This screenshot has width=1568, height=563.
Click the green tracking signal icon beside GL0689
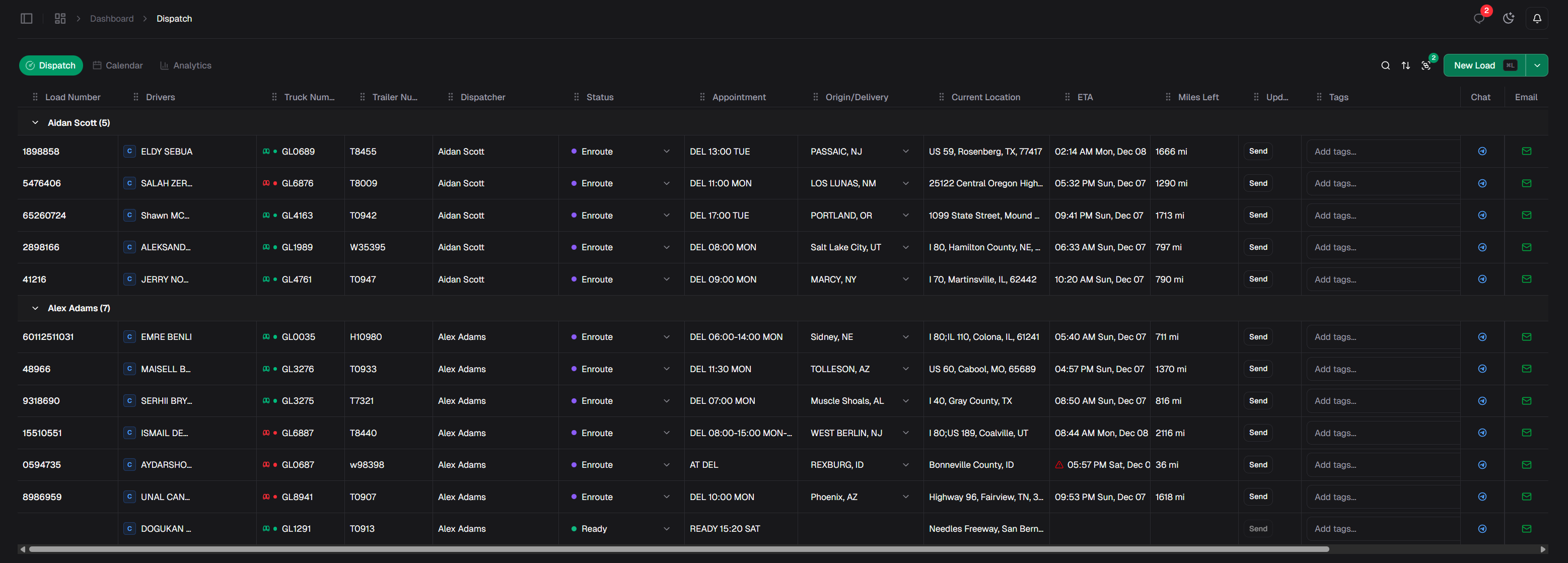point(266,152)
